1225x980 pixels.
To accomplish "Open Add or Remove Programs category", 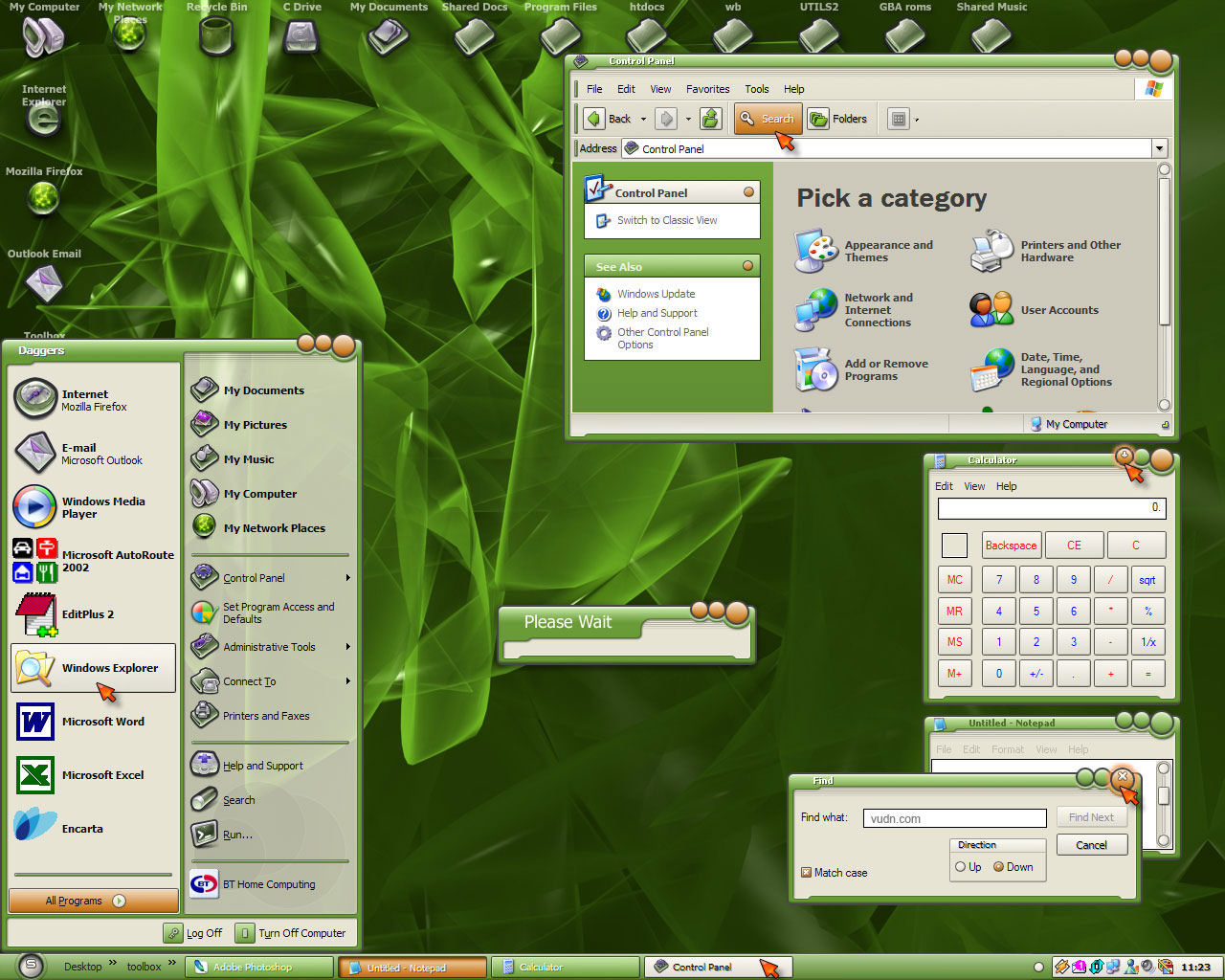I will (862, 369).
